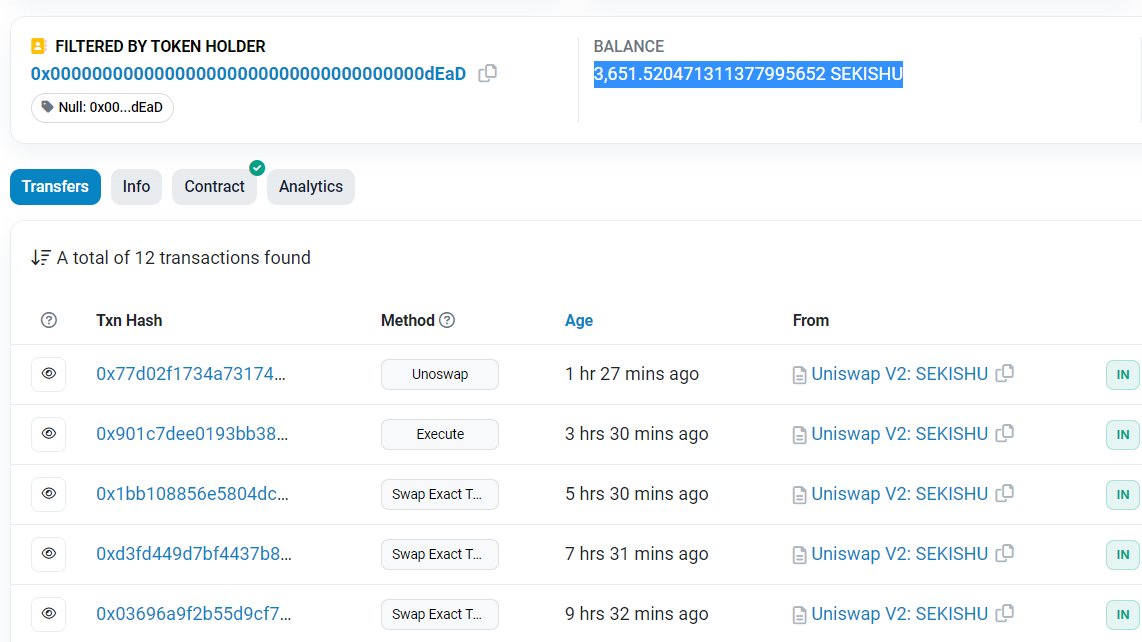Open Uniswap V2: SEKISHU link in 3 hrs row
Screen dimensions: 1142x642
pyautogui.click(x=899, y=434)
